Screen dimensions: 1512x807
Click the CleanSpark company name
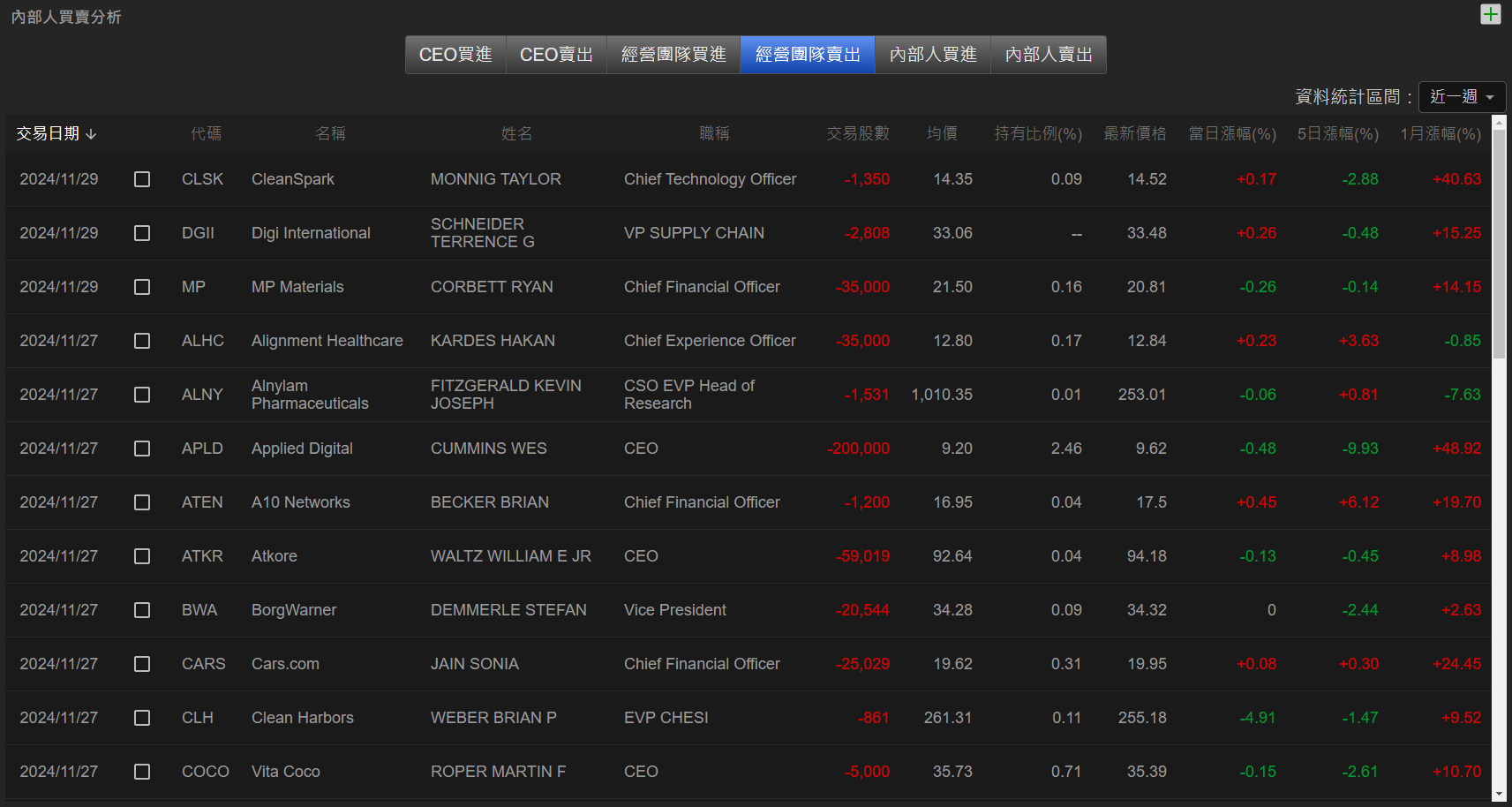(293, 179)
